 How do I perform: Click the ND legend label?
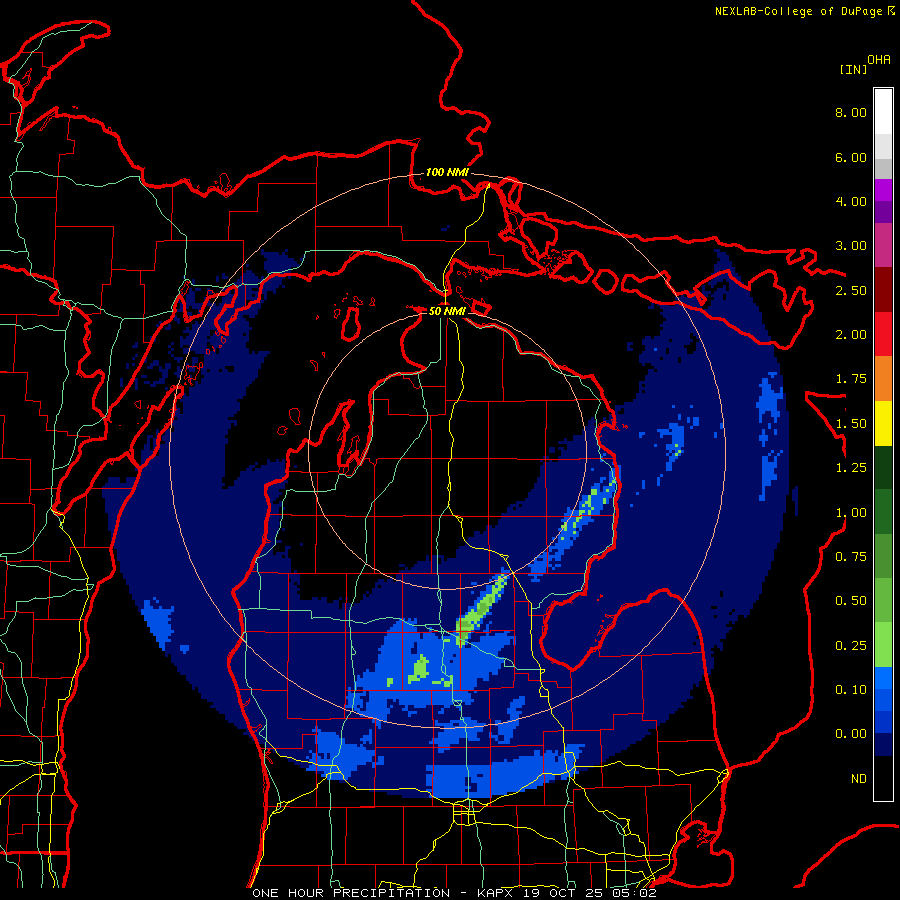click(x=859, y=779)
